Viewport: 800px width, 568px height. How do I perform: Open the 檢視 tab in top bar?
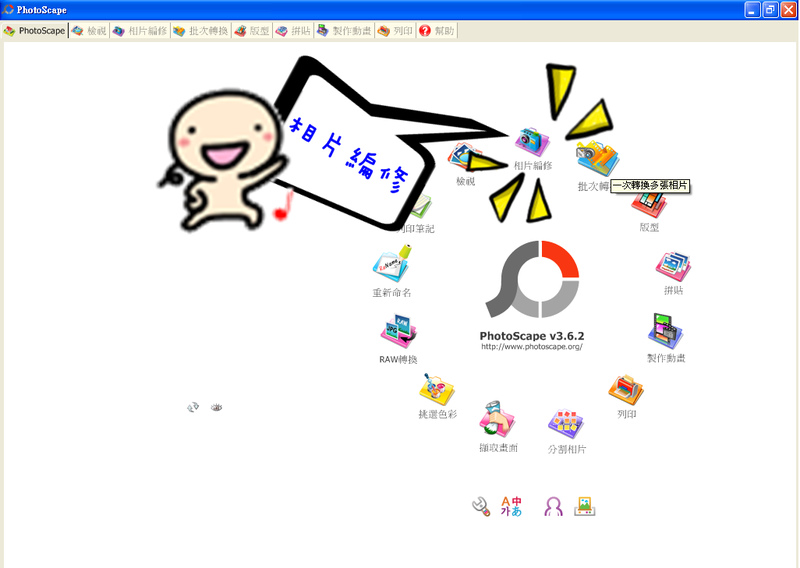pyautogui.click(x=89, y=31)
